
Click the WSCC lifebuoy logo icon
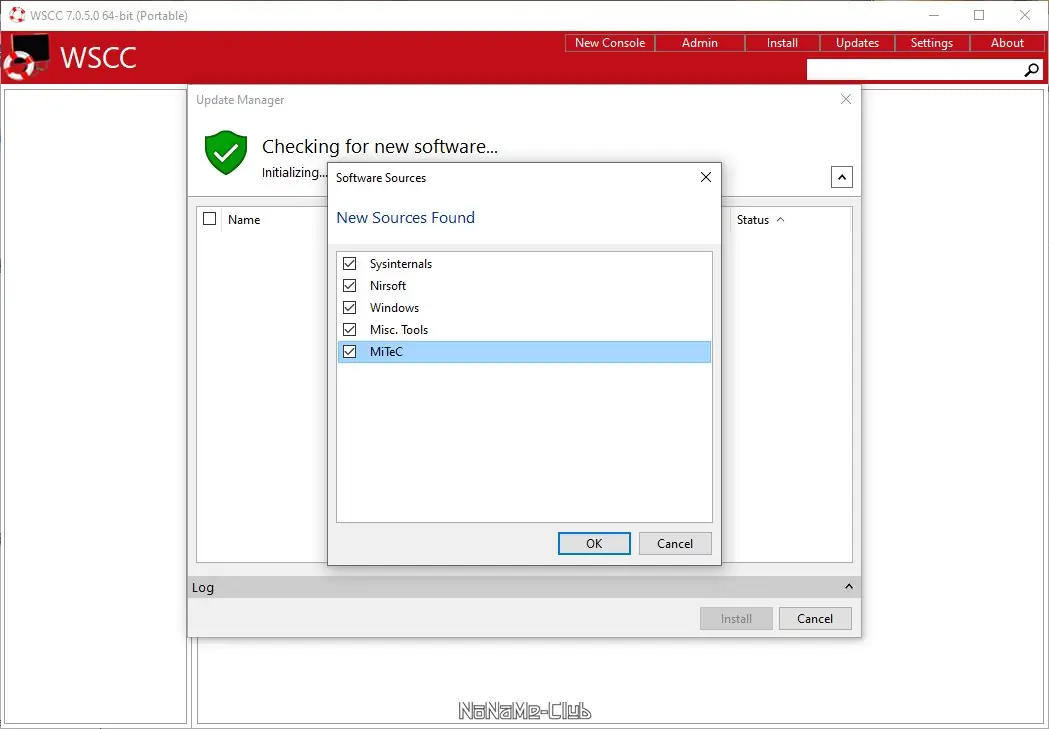click(x=26, y=57)
